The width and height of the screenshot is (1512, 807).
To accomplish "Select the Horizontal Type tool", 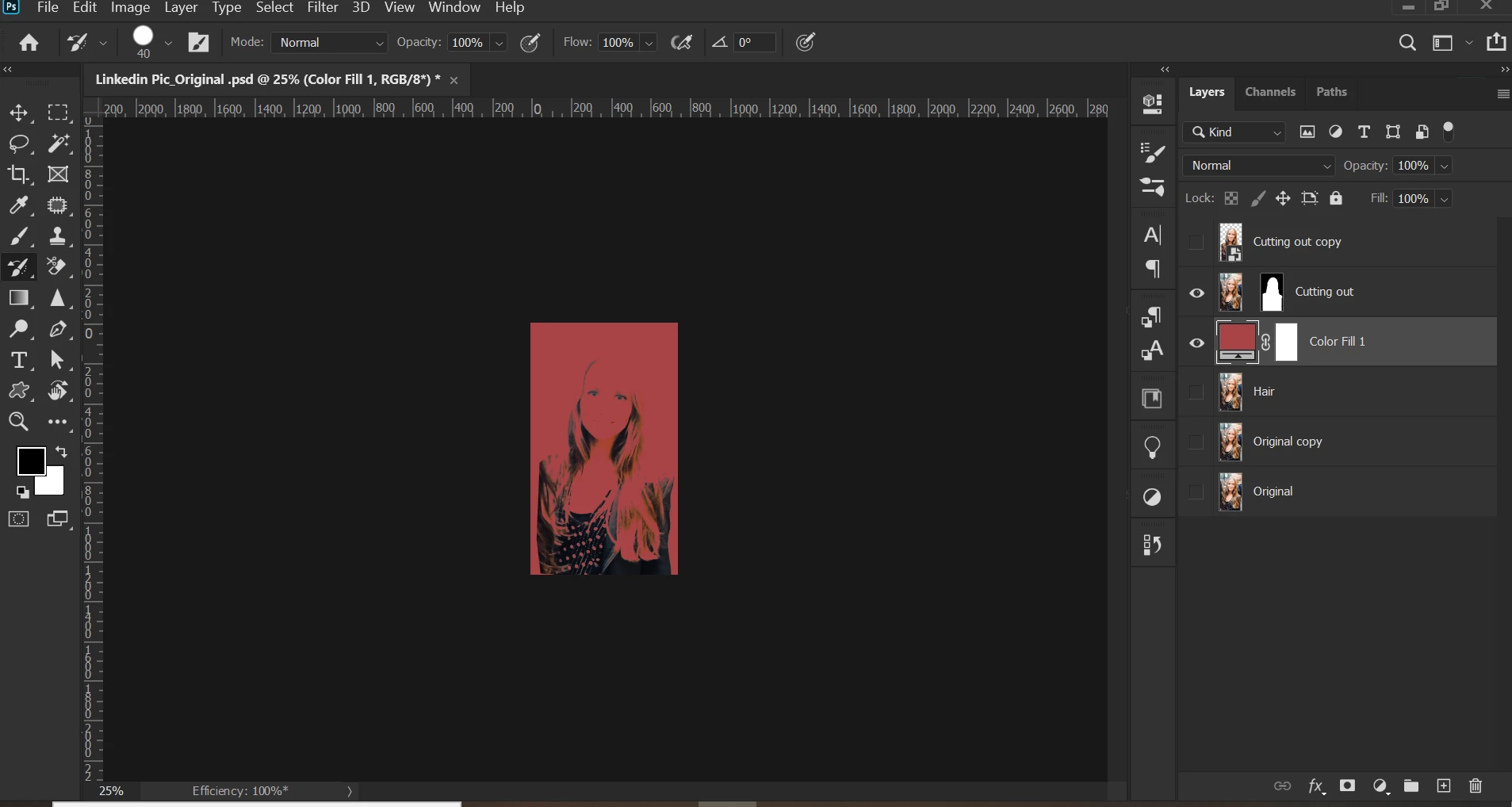I will point(19,360).
